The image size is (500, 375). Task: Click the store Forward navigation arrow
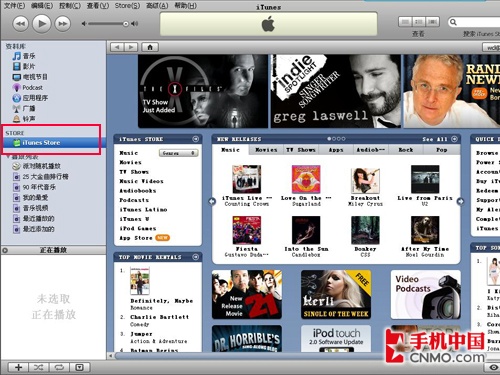(131, 47)
